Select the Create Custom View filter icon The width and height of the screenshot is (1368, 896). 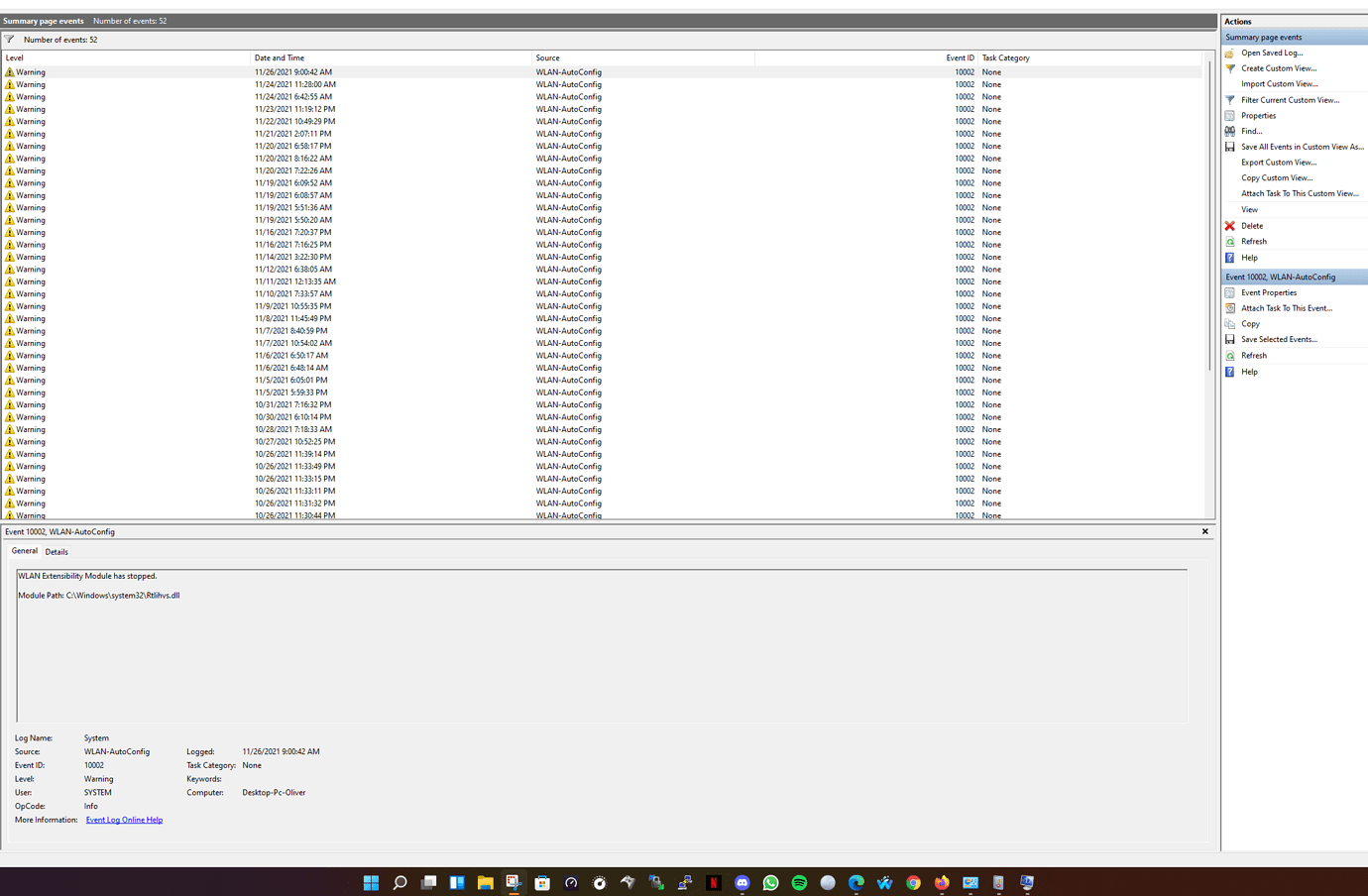[1230, 68]
